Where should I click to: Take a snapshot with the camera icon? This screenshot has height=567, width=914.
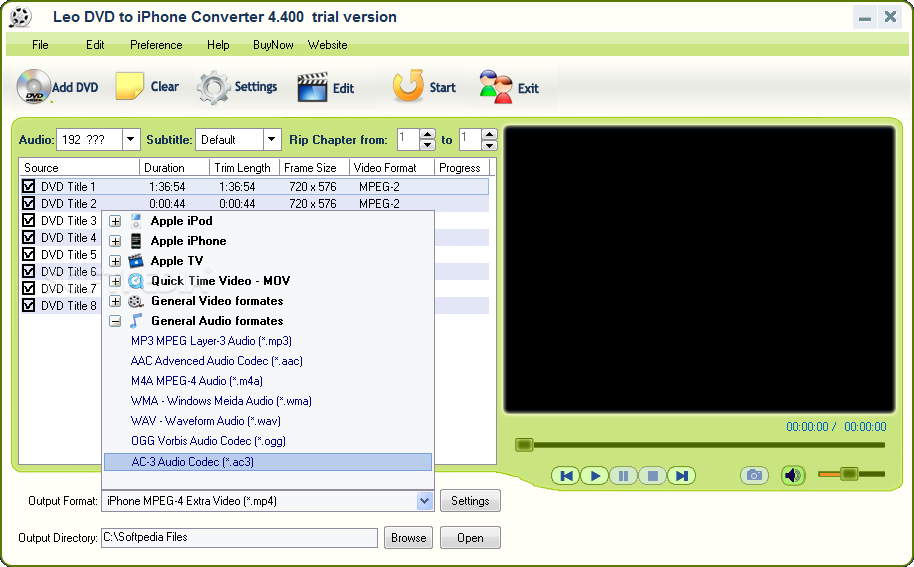pos(754,476)
